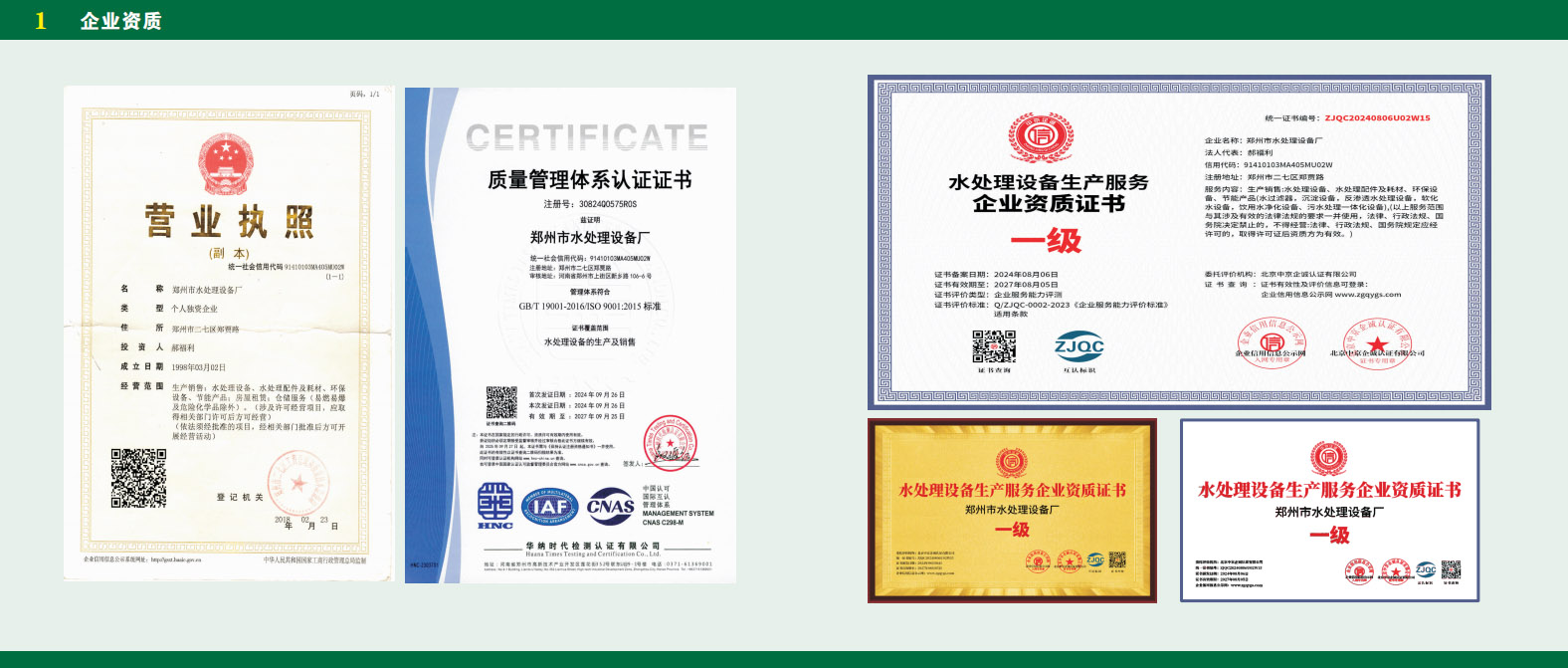Screen dimensions: 1568x668
Task: Click the 企业信用信息公示网 red seal
Action: [1271, 342]
